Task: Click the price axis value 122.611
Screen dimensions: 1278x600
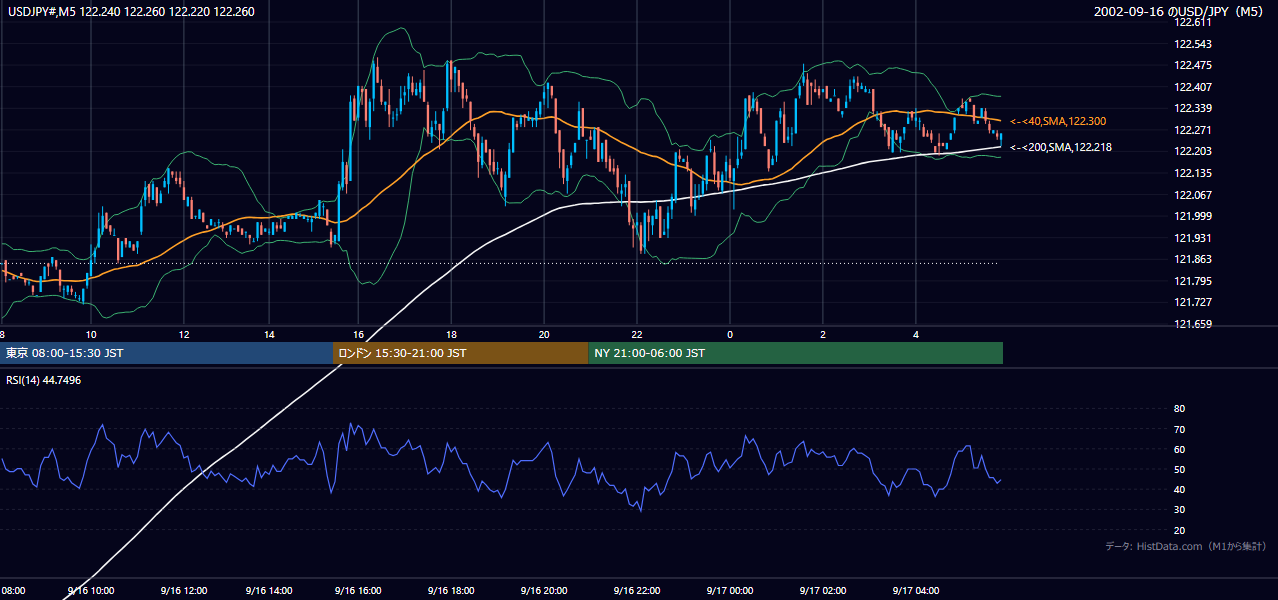Action: click(1192, 22)
